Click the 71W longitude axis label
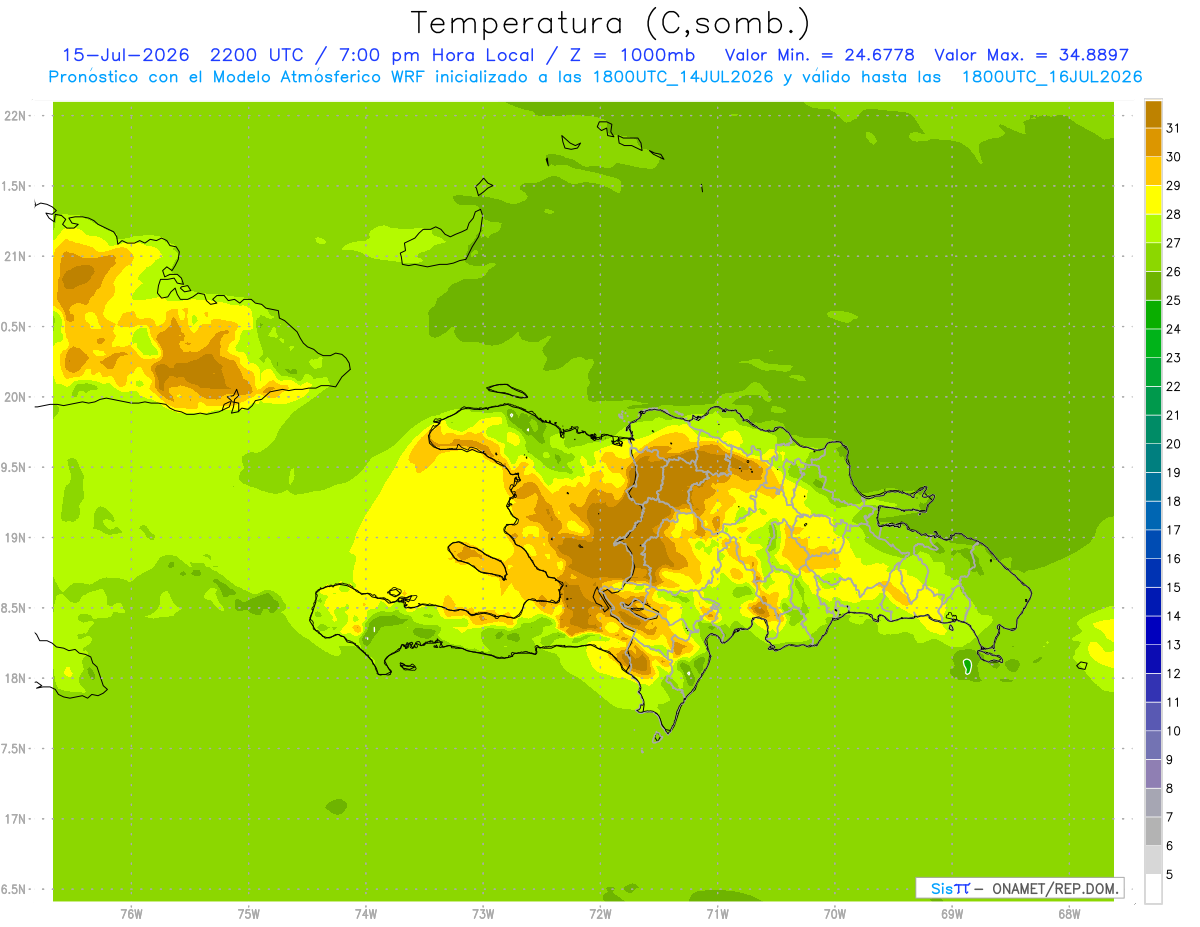The image size is (1200, 927). pyautogui.click(x=717, y=914)
